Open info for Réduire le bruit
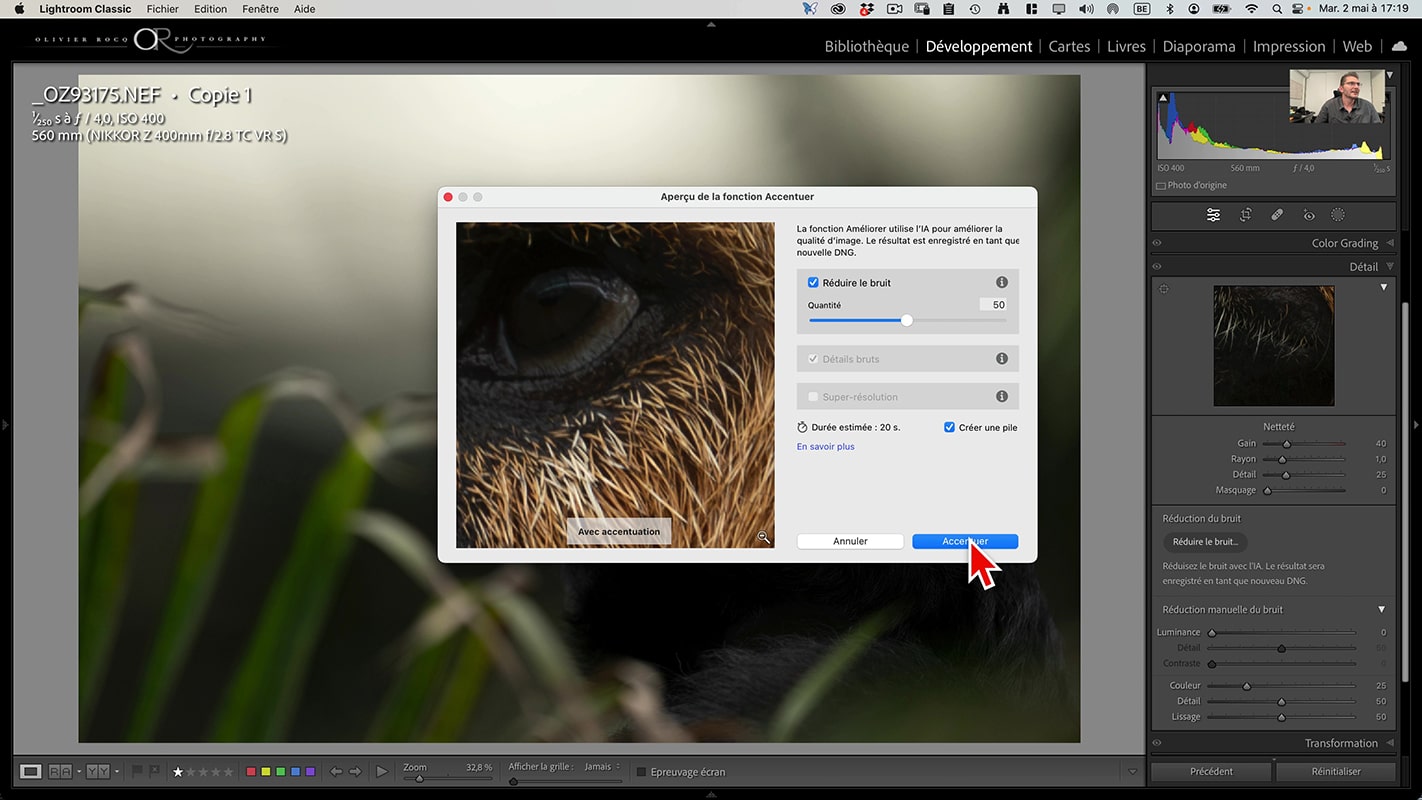The width and height of the screenshot is (1422, 800). (1001, 283)
